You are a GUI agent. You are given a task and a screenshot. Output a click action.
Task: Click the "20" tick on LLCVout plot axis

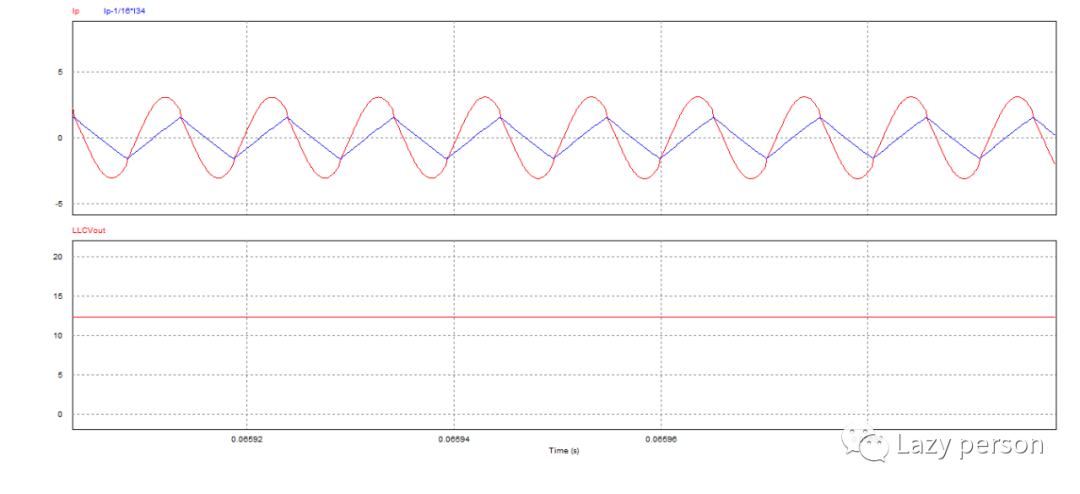click(x=59, y=257)
